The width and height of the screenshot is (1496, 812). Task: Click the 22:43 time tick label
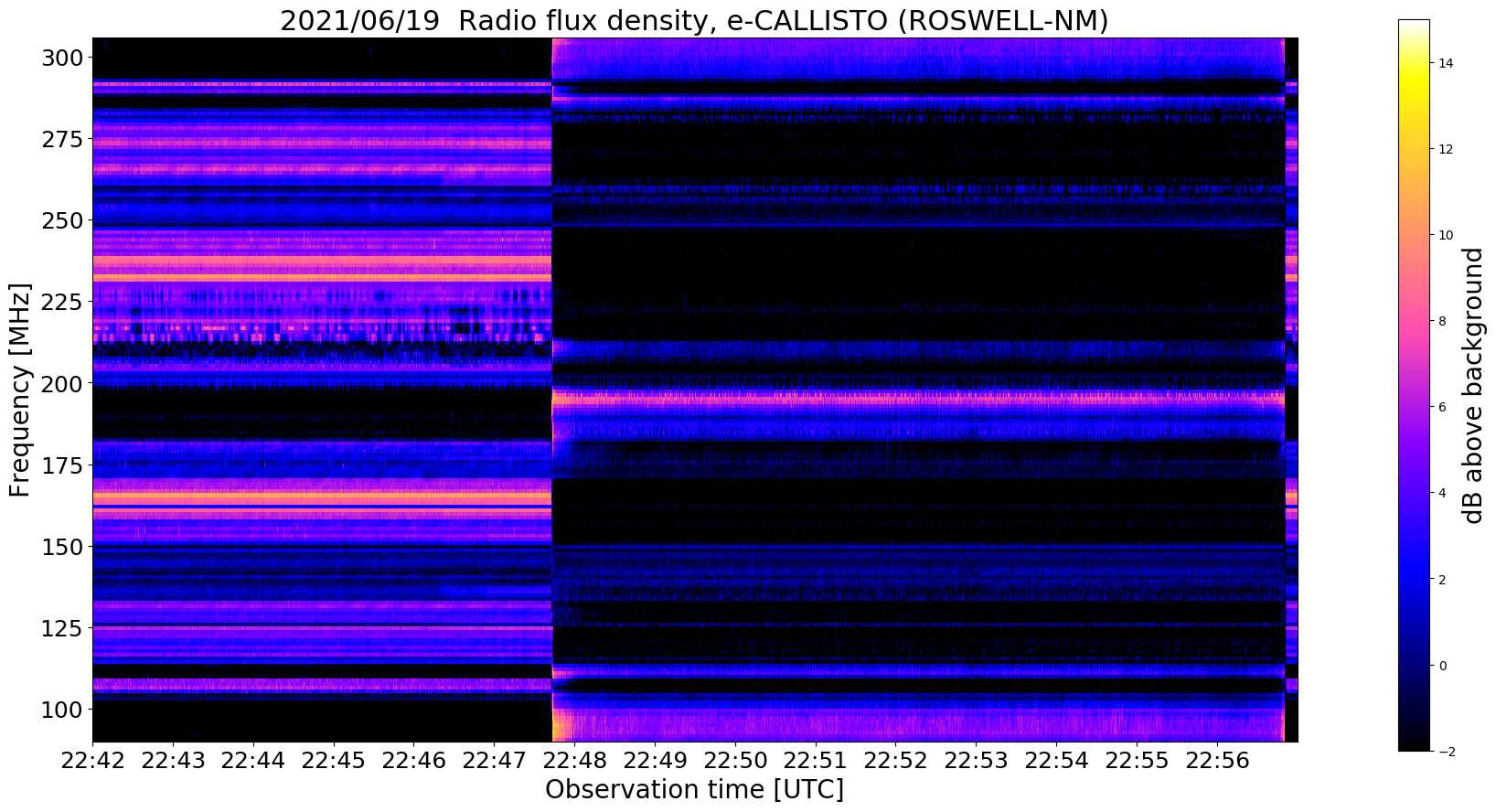(173, 762)
